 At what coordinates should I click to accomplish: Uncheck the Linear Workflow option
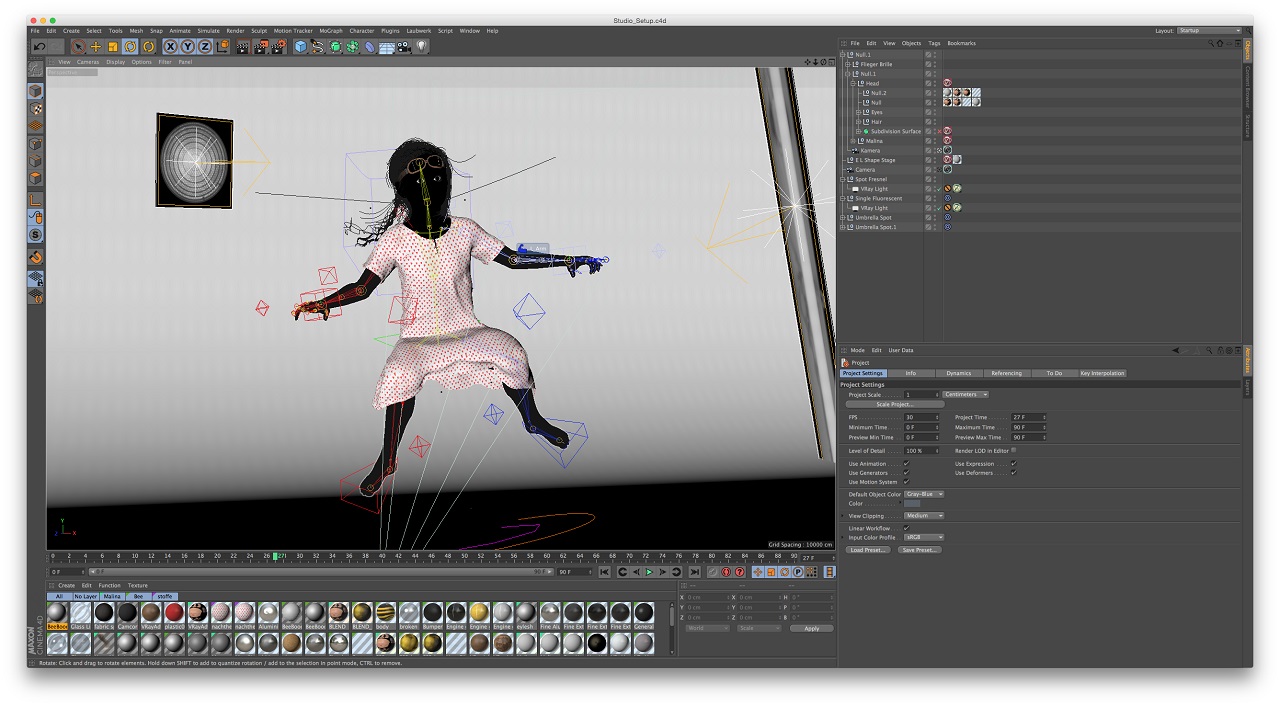coord(906,528)
